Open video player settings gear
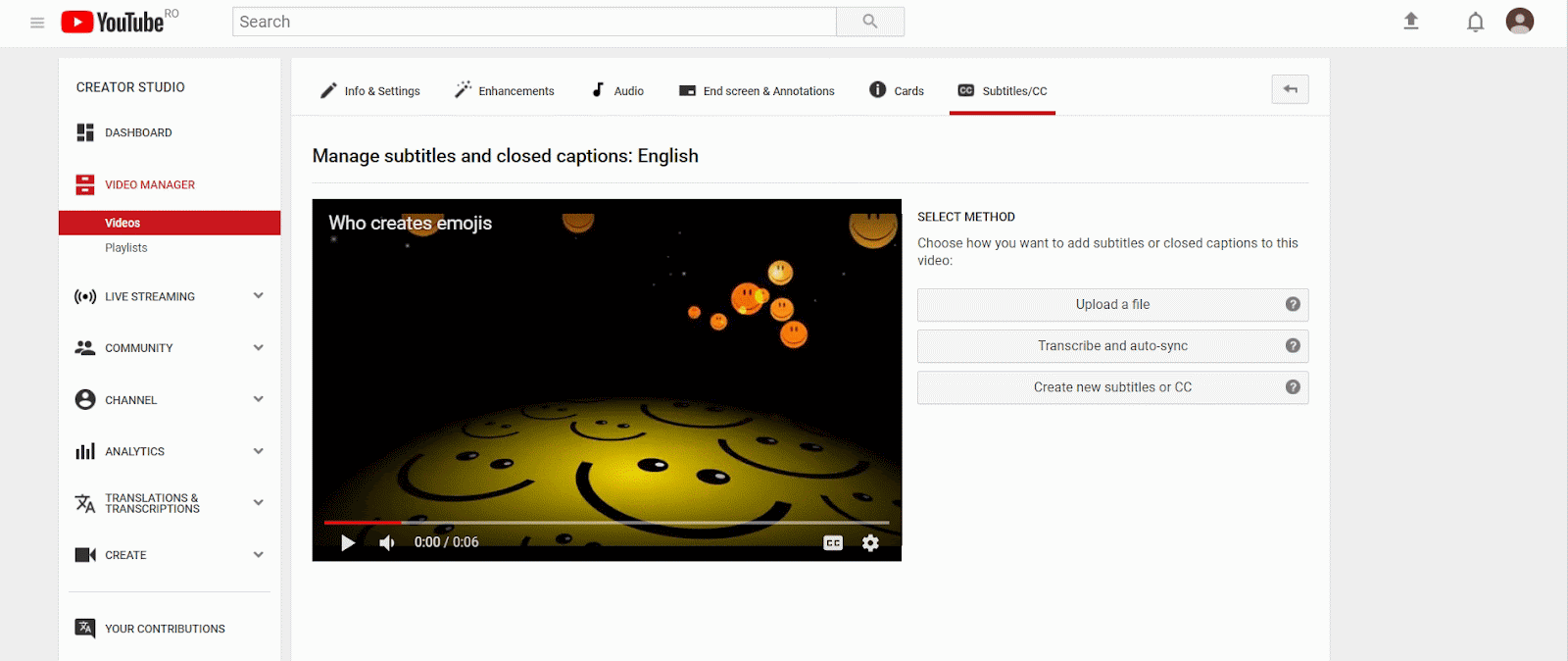This screenshot has width=1568, height=661. [870, 542]
